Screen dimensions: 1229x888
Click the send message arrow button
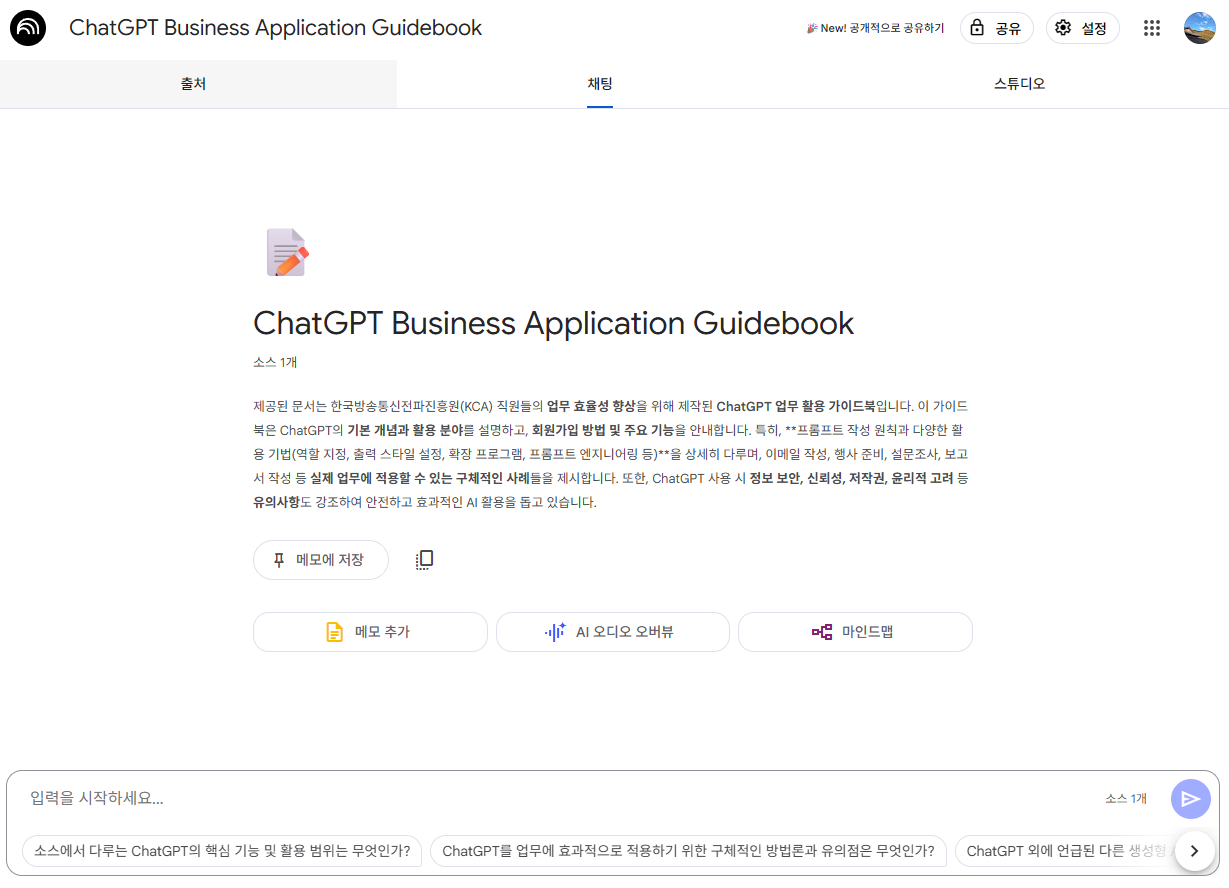click(1190, 798)
